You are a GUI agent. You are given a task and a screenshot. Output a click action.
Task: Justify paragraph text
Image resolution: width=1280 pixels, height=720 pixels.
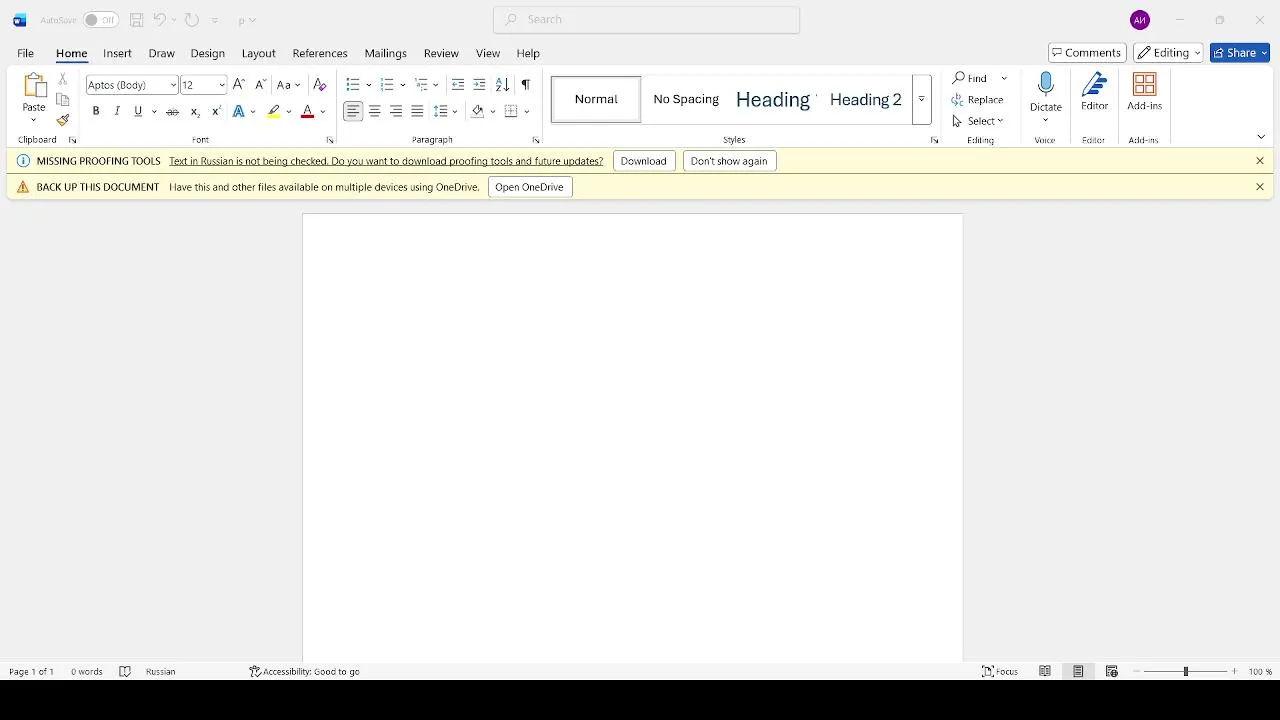point(417,112)
